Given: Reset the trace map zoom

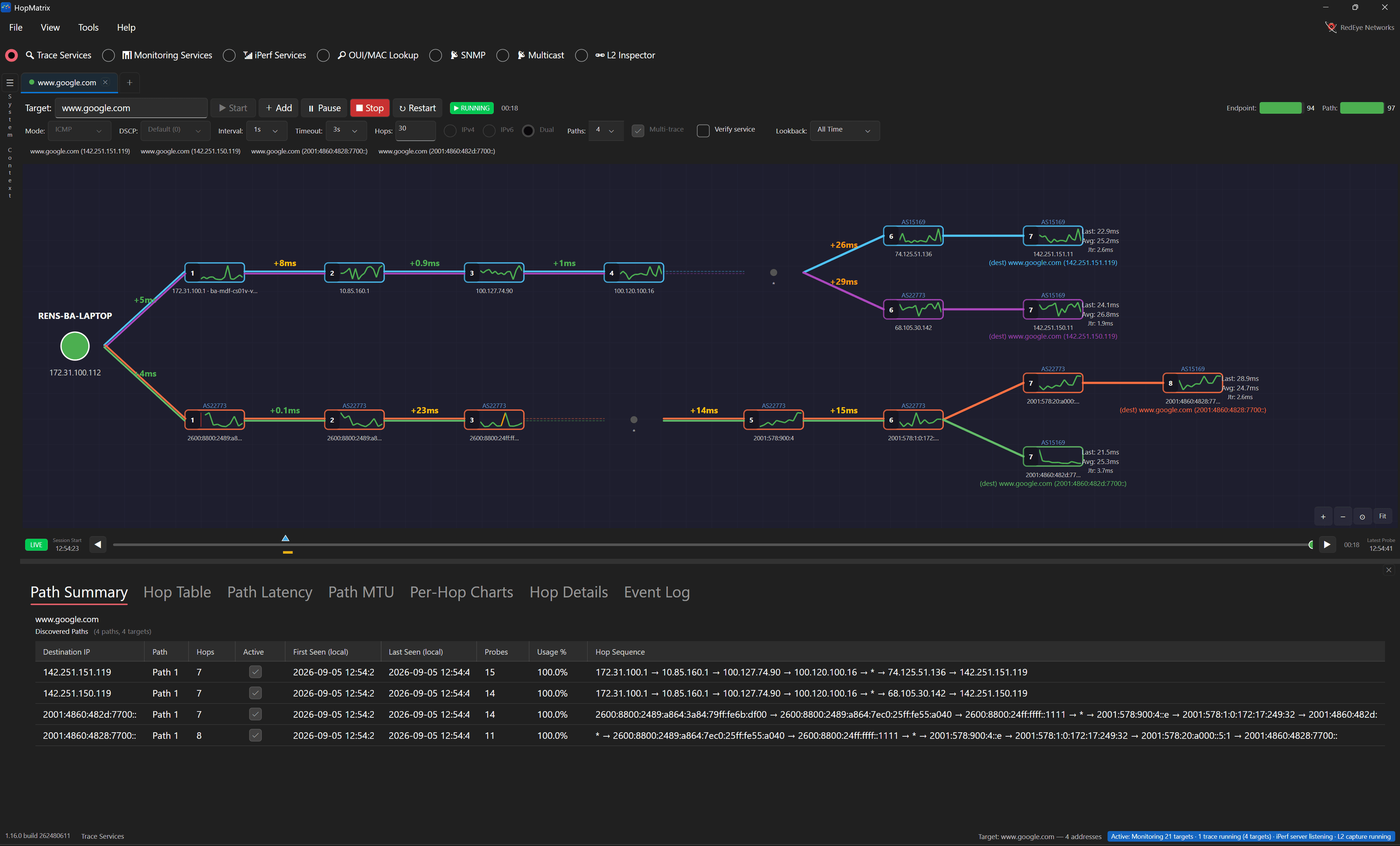Looking at the screenshot, I should tap(1362, 517).
